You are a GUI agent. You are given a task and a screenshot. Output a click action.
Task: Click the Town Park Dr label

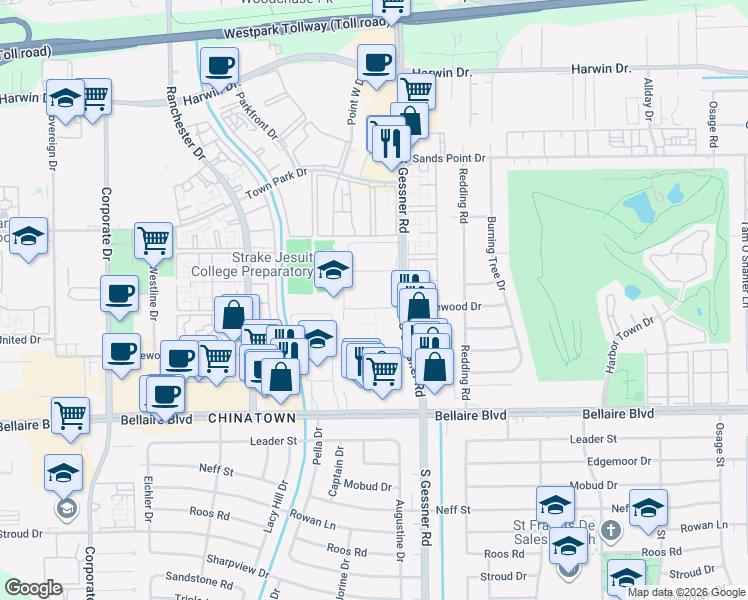click(x=277, y=184)
